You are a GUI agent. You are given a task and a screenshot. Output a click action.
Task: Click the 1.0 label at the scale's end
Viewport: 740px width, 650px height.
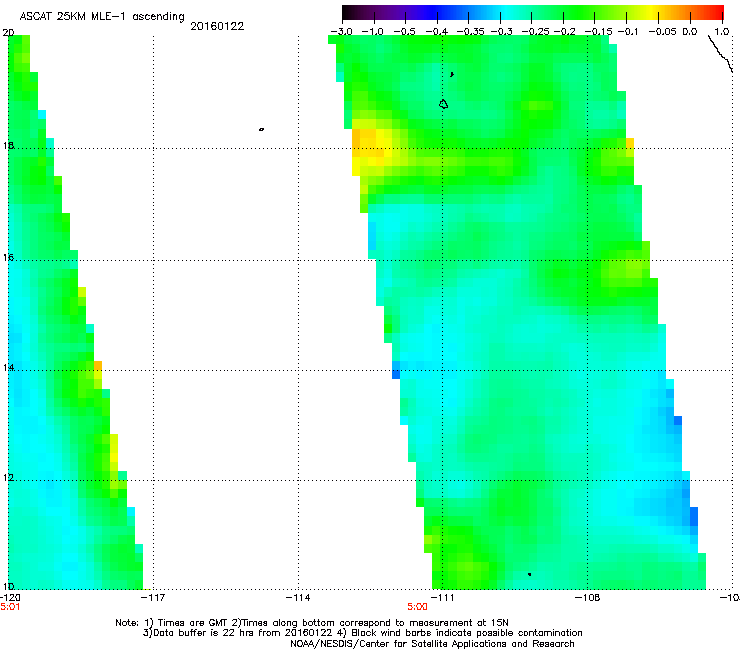[722, 32]
